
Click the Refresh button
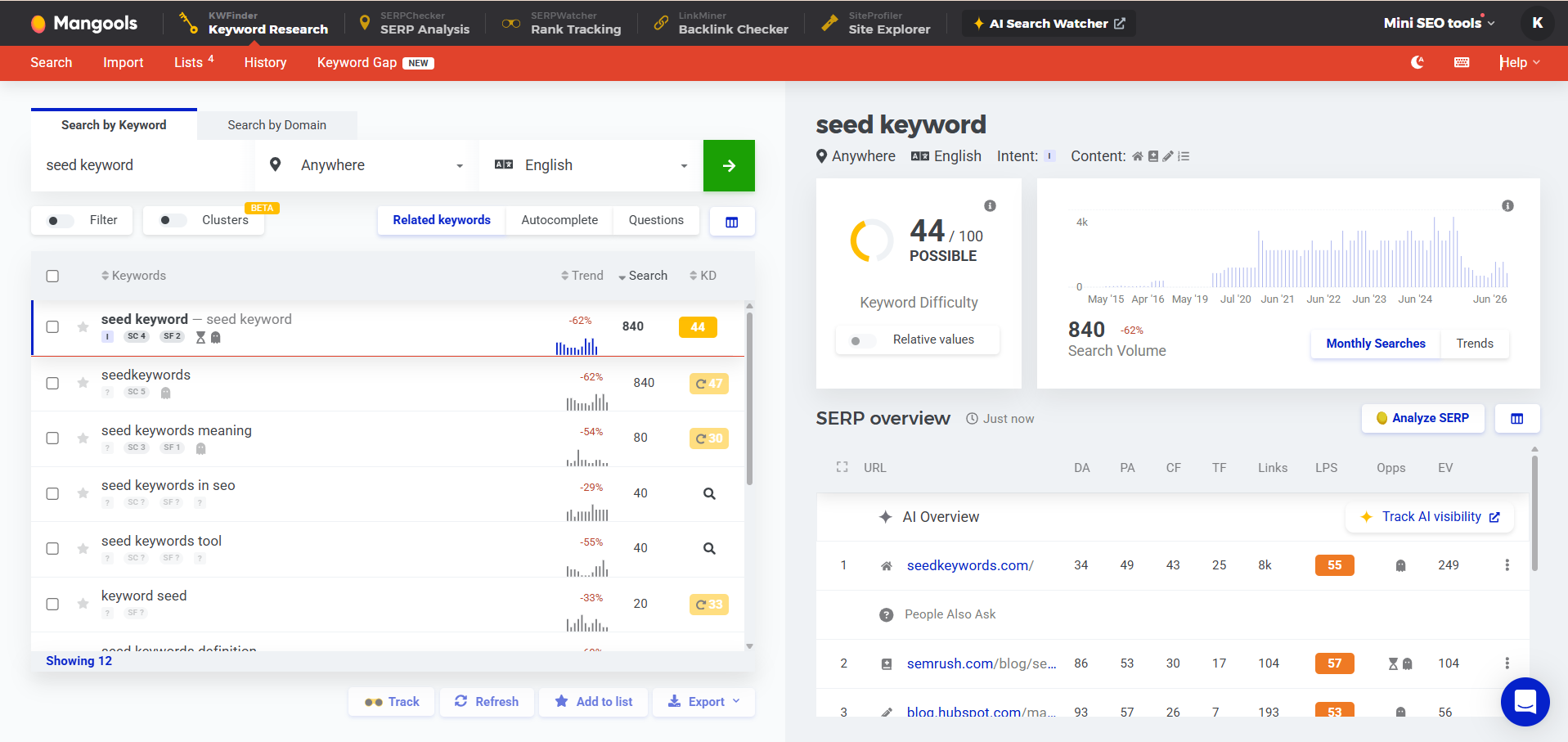pos(487,702)
